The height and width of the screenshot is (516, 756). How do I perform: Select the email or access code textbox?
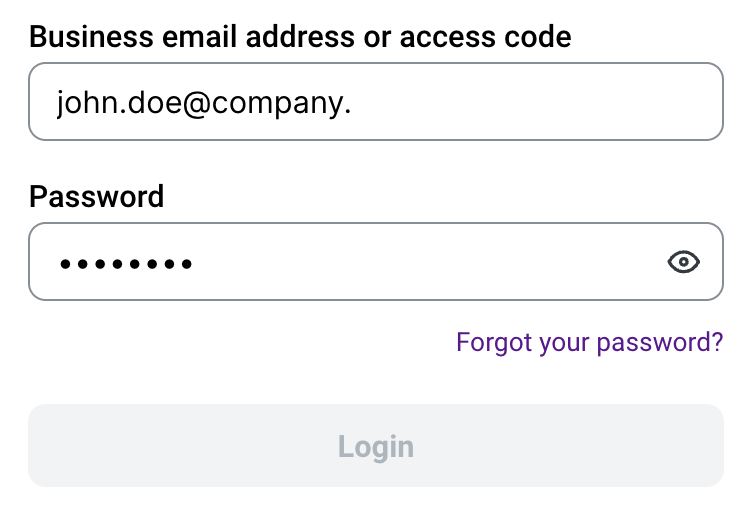click(x=375, y=102)
